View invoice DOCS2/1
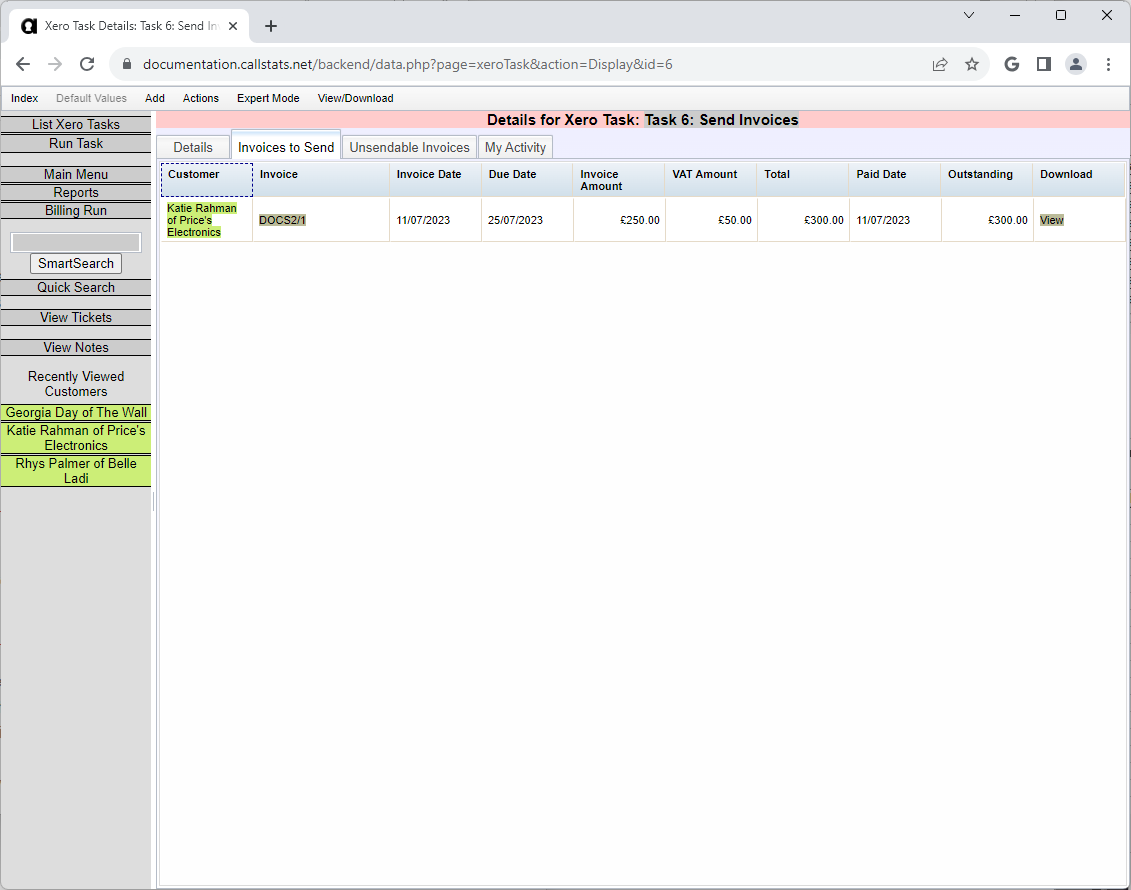1131x890 pixels. pyautogui.click(x=282, y=218)
